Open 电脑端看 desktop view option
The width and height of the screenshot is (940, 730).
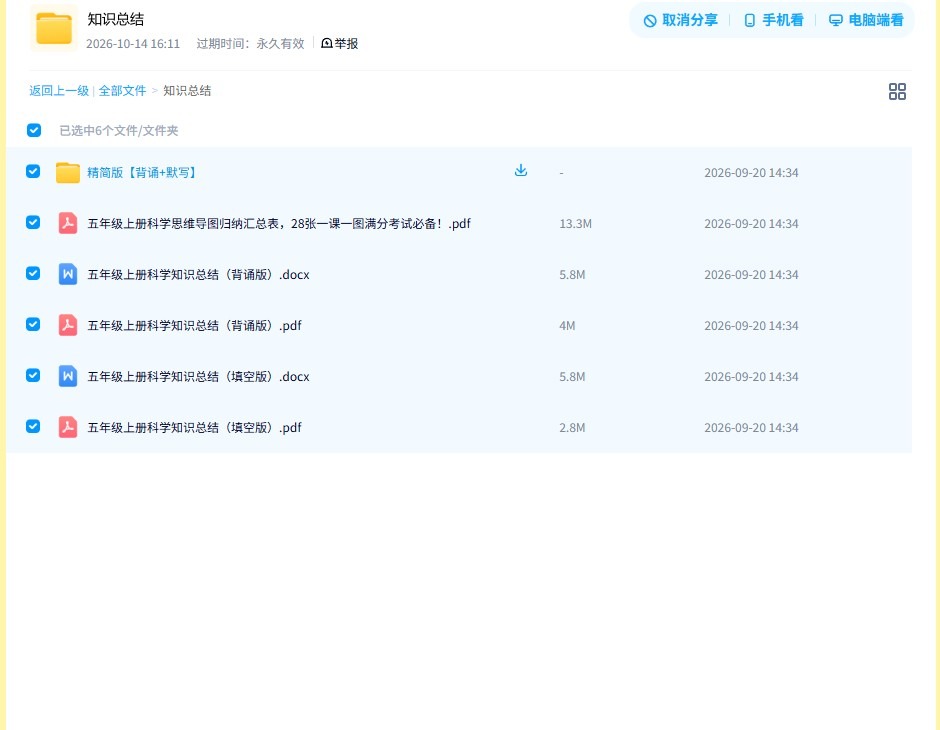pyautogui.click(x=866, y=20)
